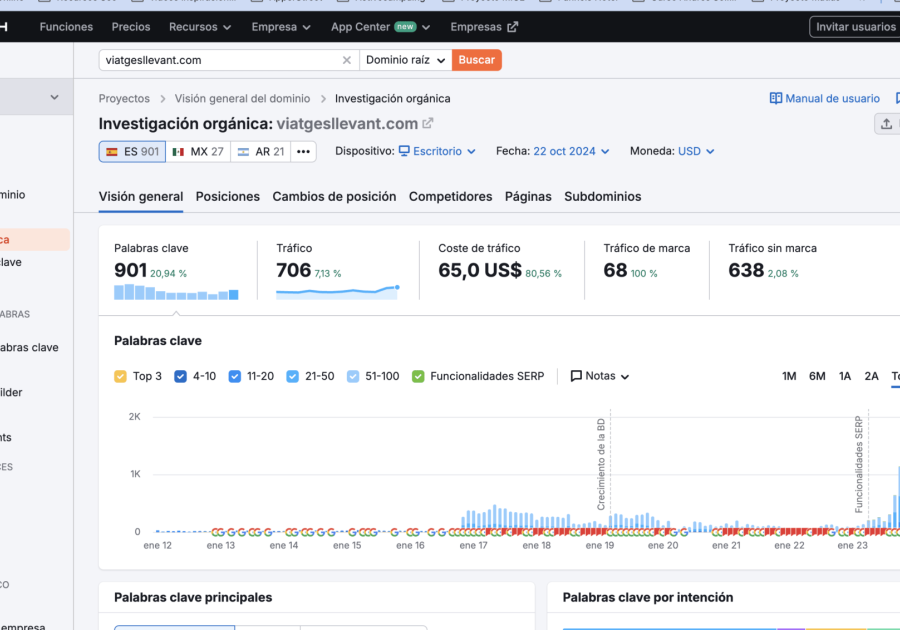Click the orange Buscar button

pos(476,60)
